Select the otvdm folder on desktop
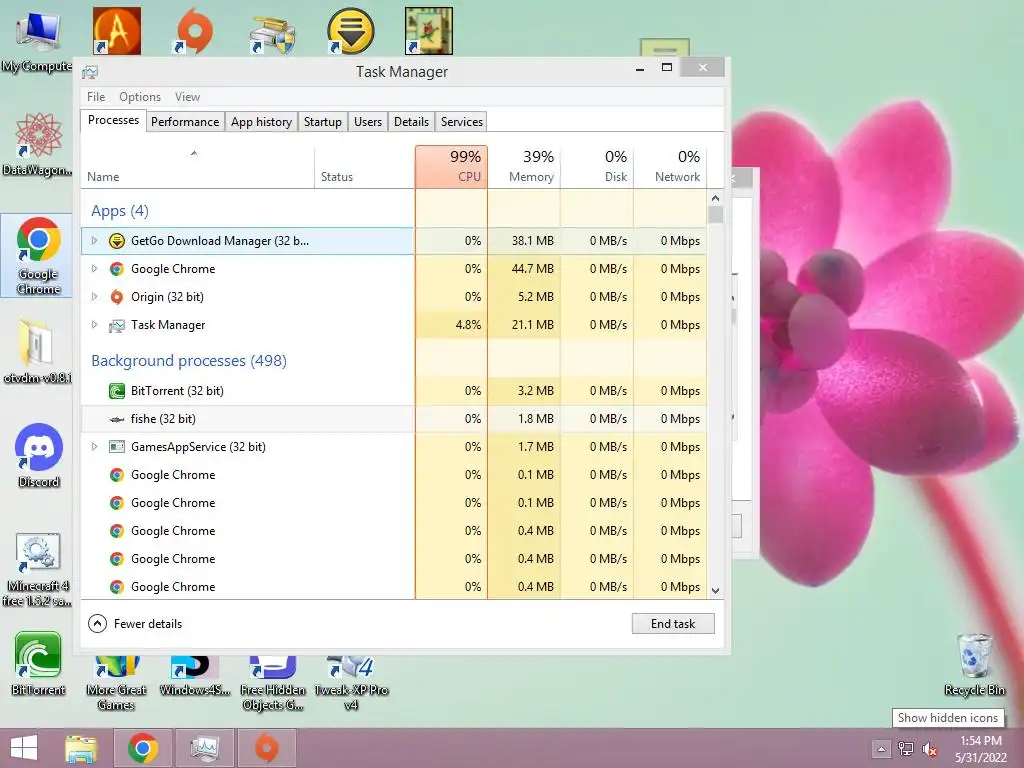 click(x=37, y=351)
